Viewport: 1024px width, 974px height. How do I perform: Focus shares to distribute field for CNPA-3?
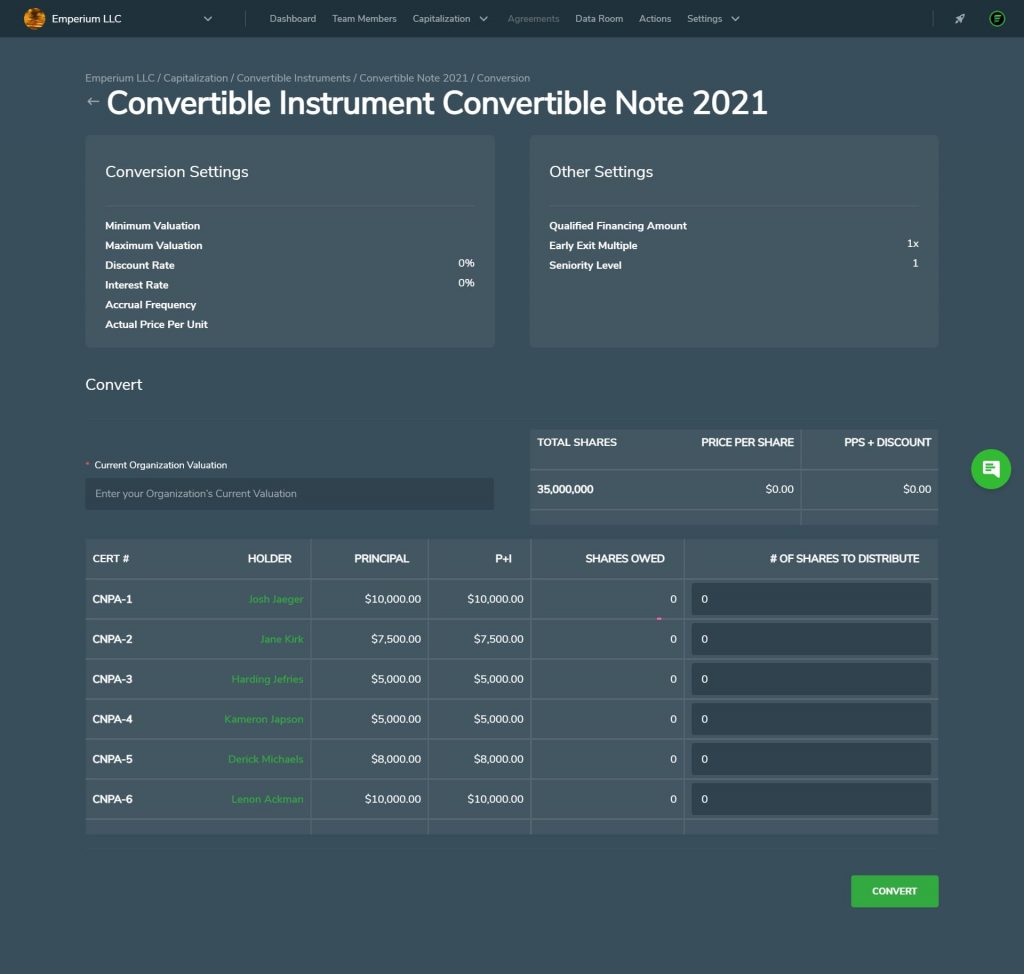click(811, 679)
